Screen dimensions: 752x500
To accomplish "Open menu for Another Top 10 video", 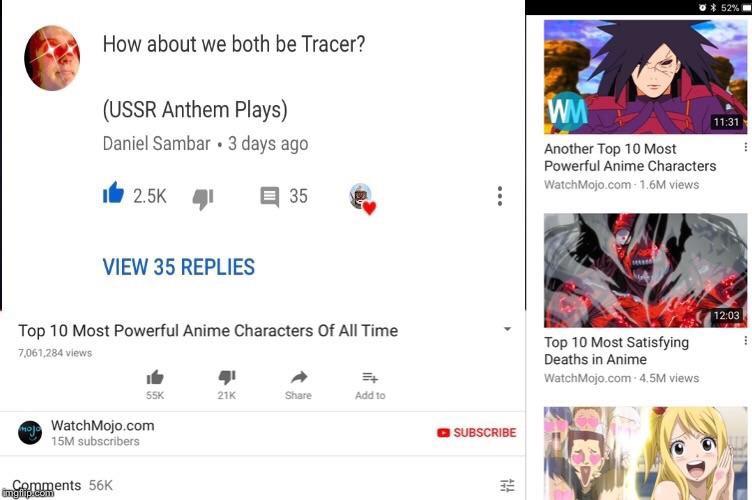I will click(745, 147).
